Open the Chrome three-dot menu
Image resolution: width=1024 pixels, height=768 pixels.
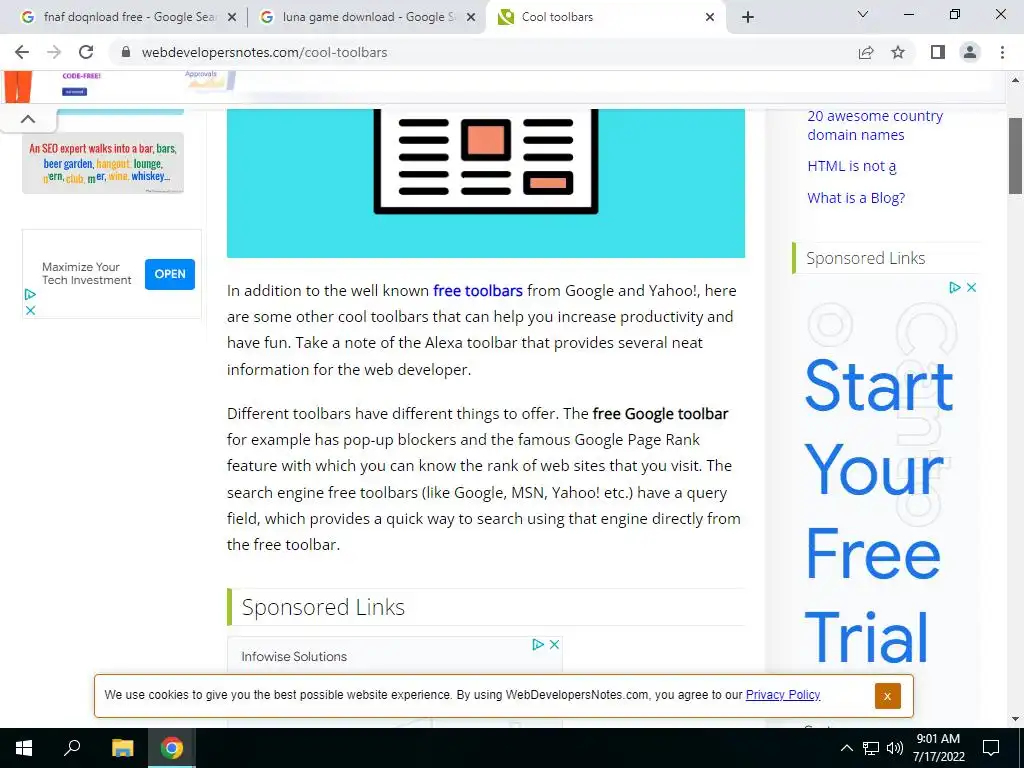(x=1002, y=52)
